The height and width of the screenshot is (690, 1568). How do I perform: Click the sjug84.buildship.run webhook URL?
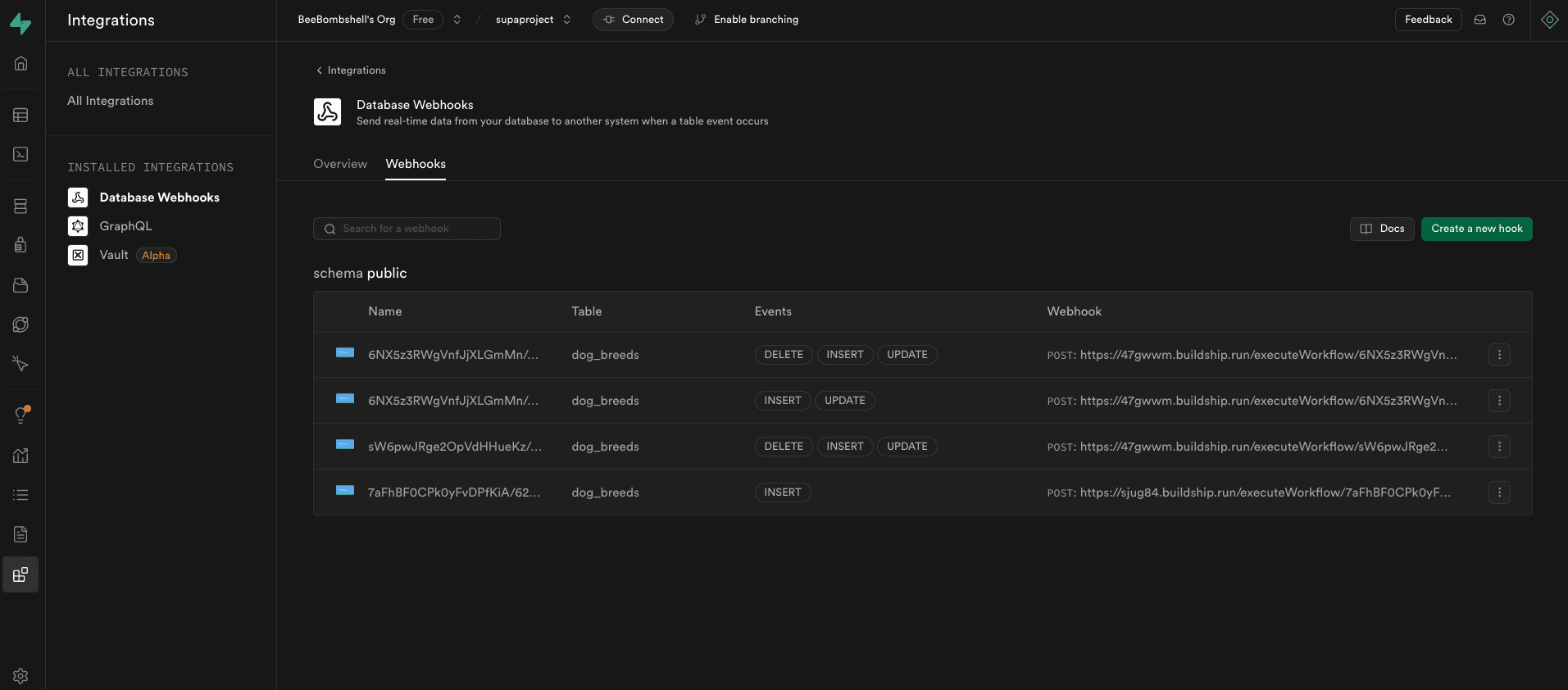pos(1266,493)
